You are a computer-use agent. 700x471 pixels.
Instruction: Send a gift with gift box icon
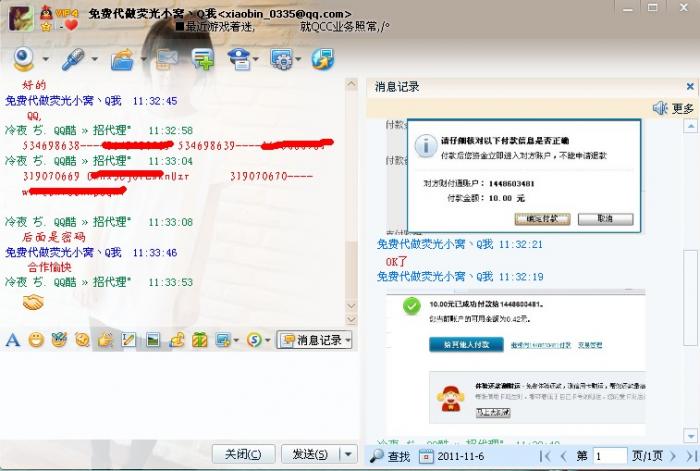point(200,340)
